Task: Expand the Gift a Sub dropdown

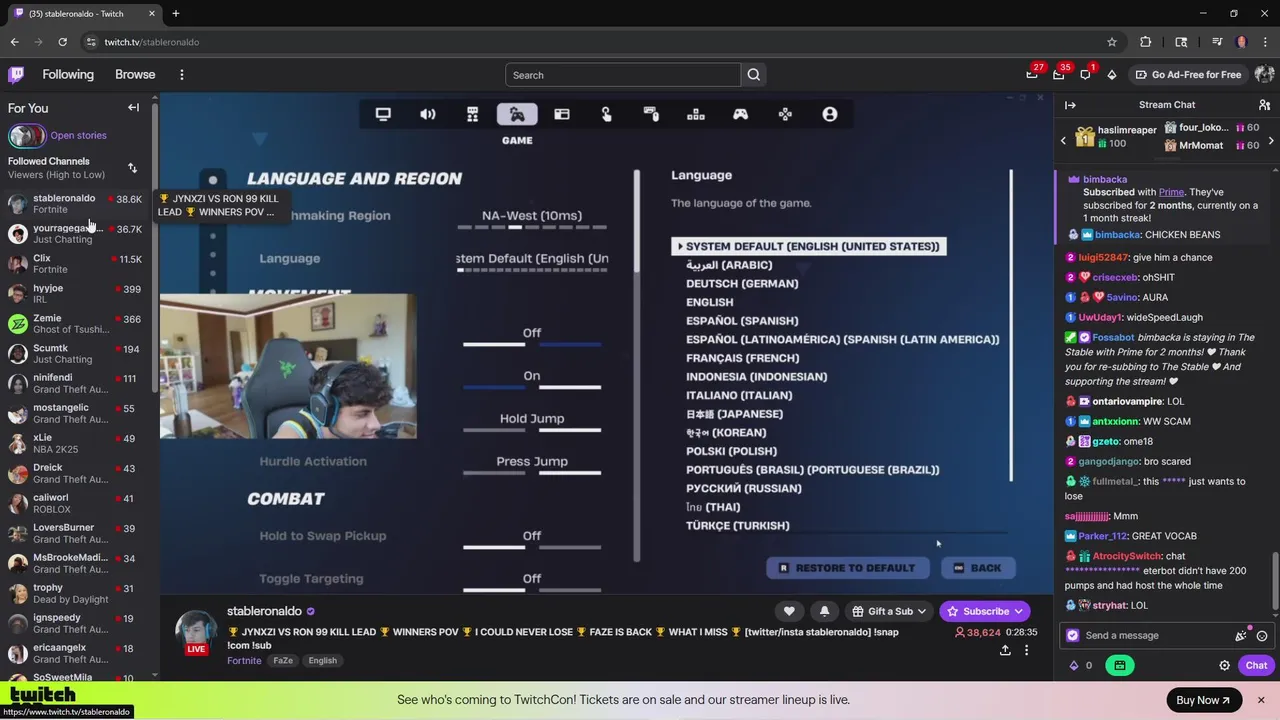Action: [888, 611]
